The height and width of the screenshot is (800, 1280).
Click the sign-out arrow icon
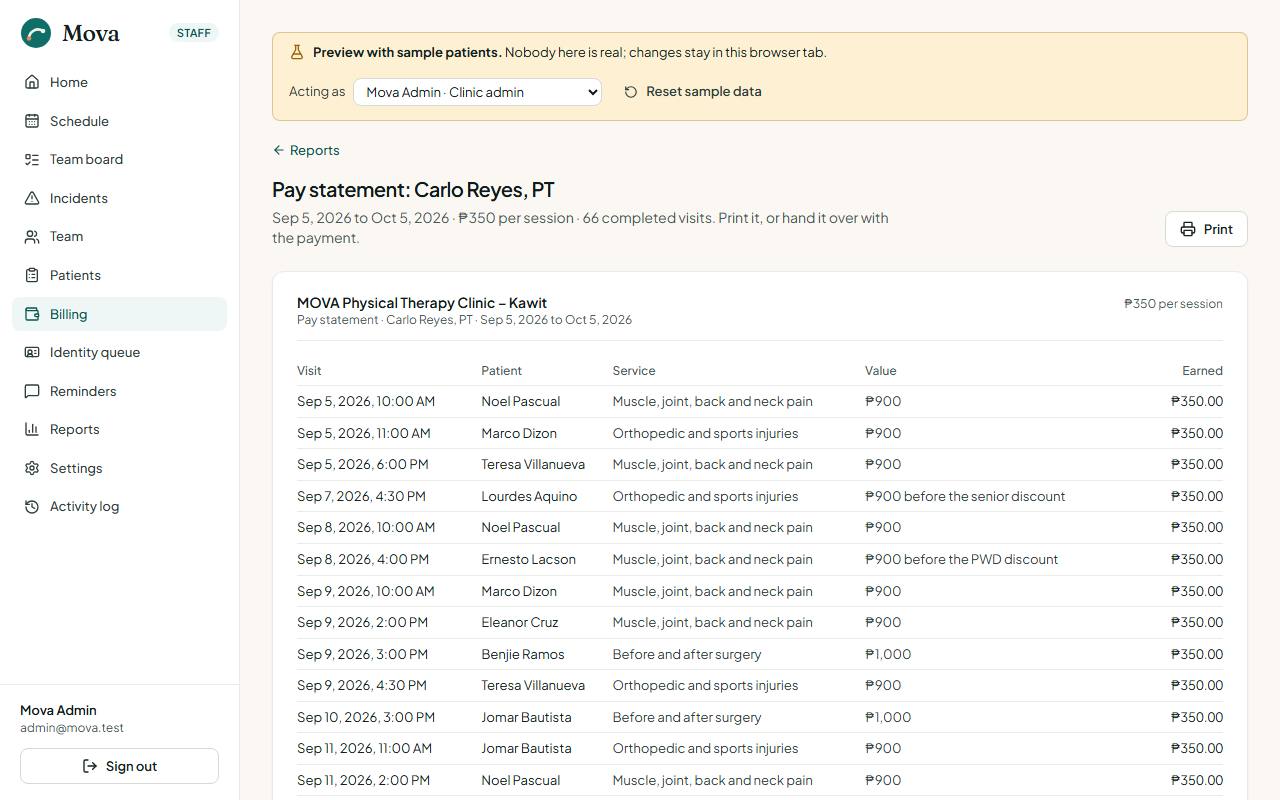pos(90,766)
